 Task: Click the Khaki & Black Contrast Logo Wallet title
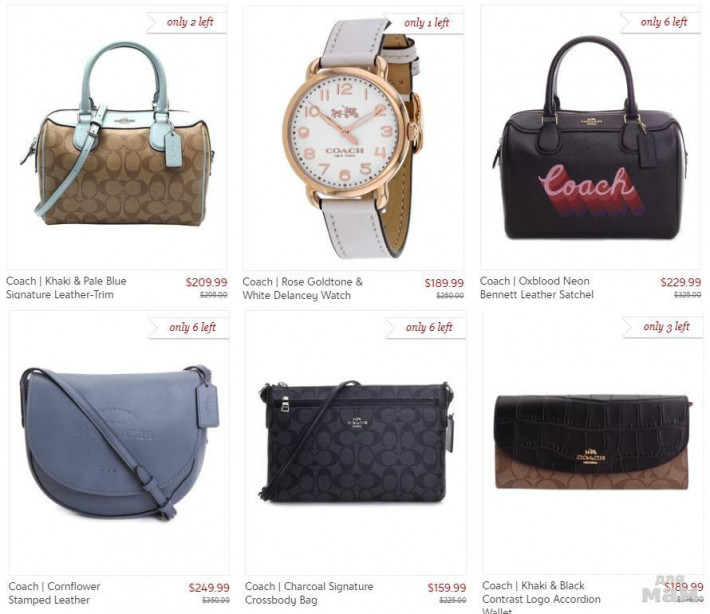tap(541, 598)
